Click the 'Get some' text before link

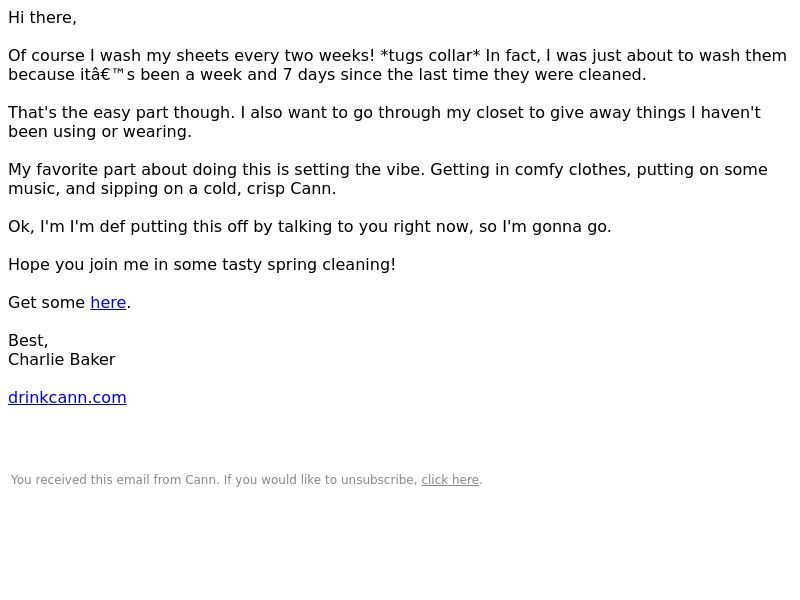pos(46,303)
